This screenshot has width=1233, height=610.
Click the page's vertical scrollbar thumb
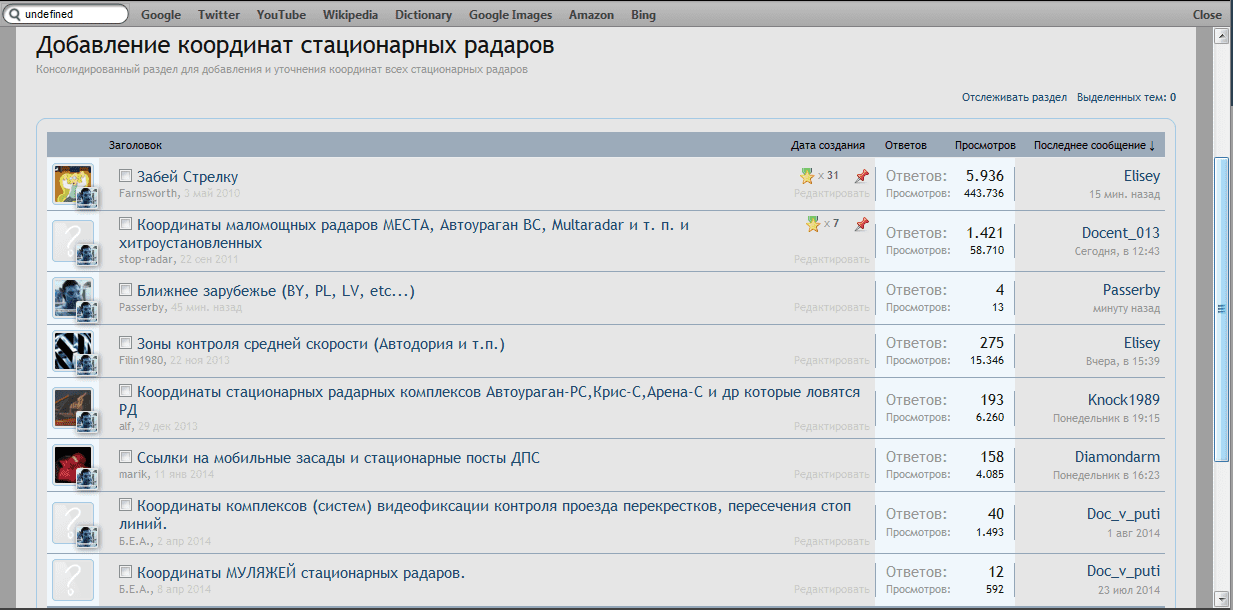point(1220,310)
